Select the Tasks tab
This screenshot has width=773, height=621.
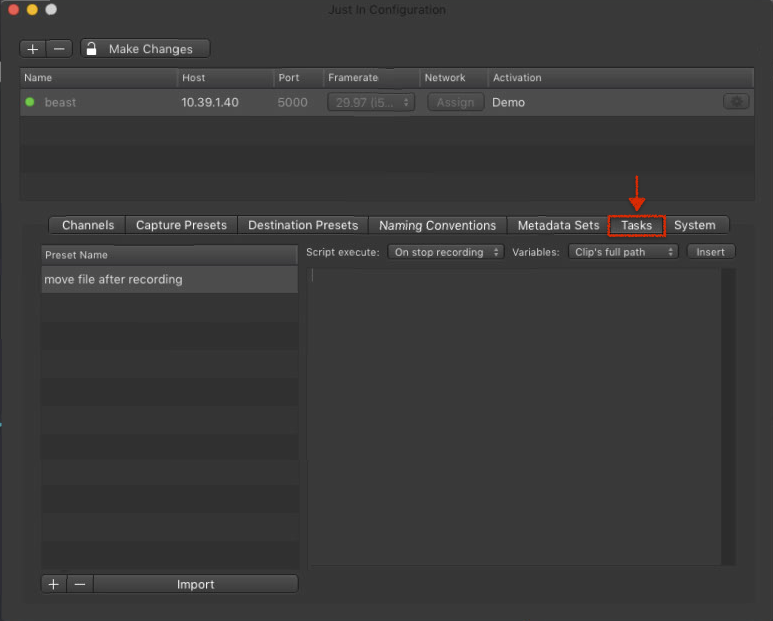[636, 225]
